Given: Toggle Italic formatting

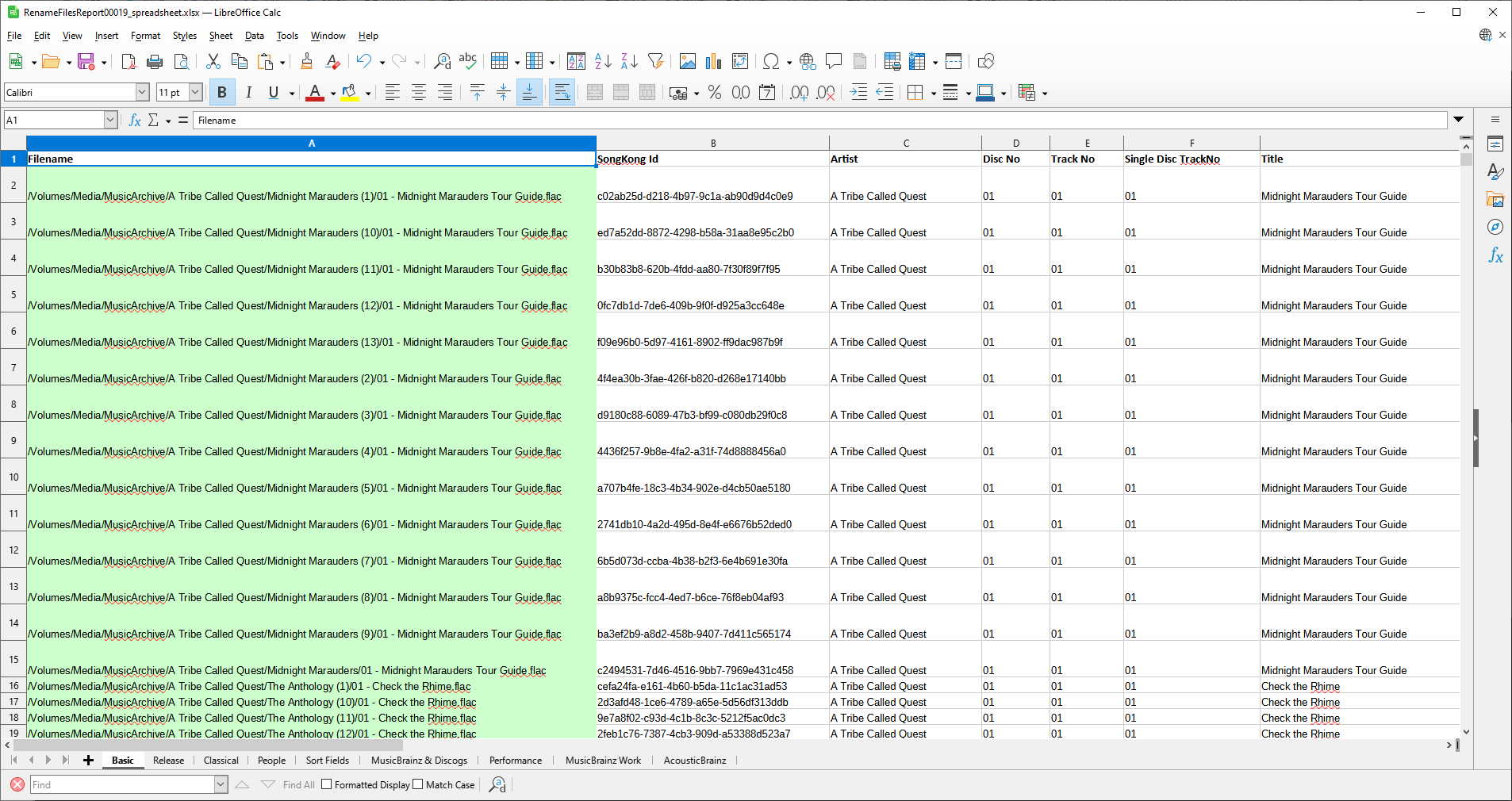Looking at the screenshot, I should click(x=248, y=93).
